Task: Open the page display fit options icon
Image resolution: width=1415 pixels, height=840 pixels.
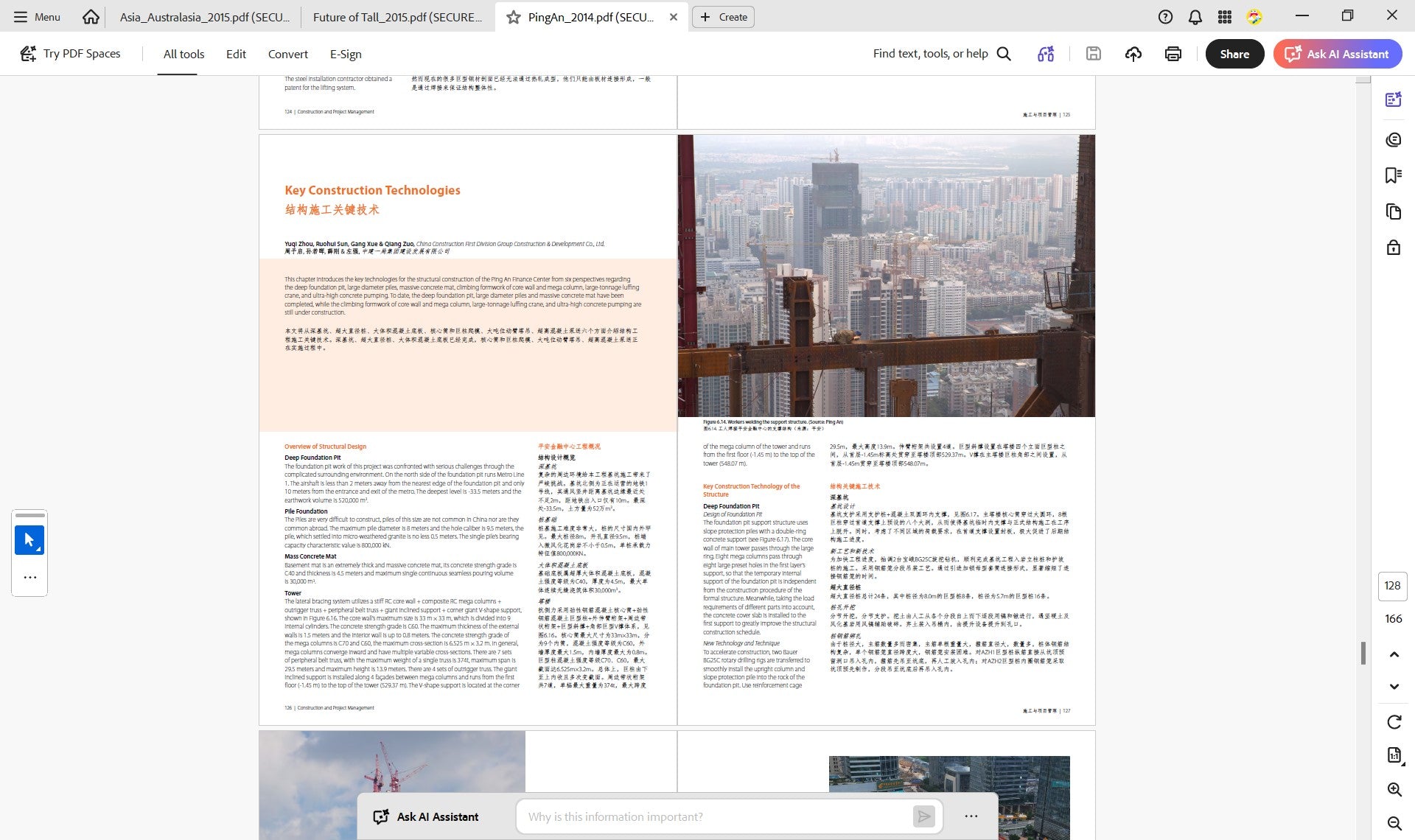Action: (x=1394, y=755)
